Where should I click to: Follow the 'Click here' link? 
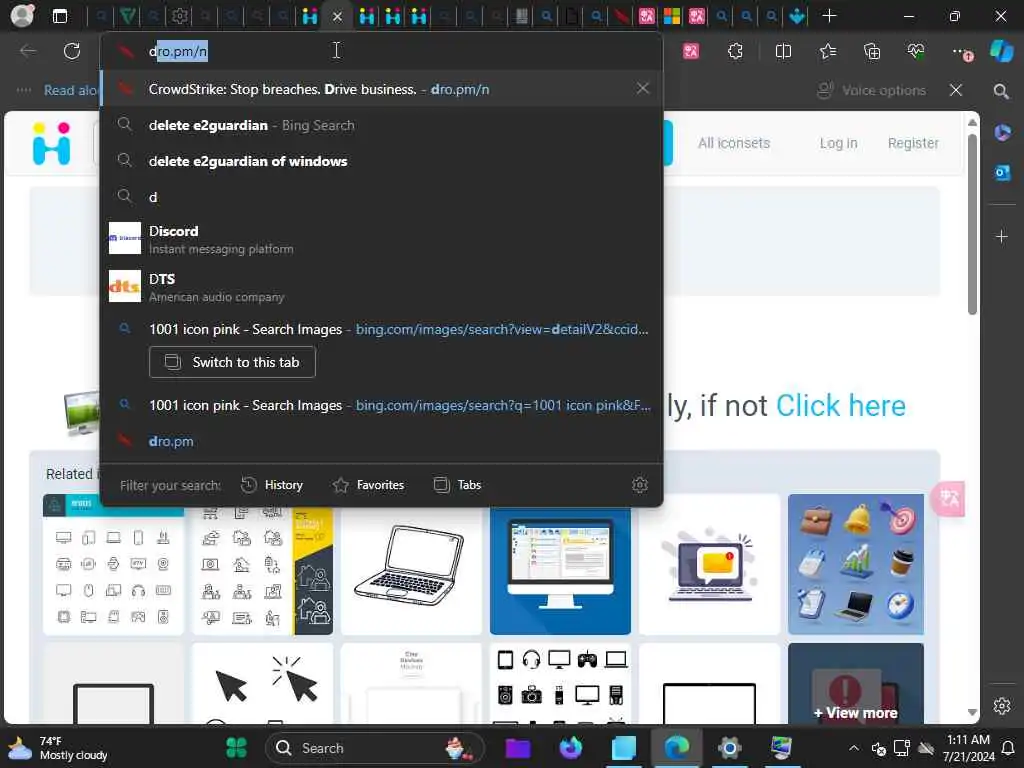[x=840, y=406]
